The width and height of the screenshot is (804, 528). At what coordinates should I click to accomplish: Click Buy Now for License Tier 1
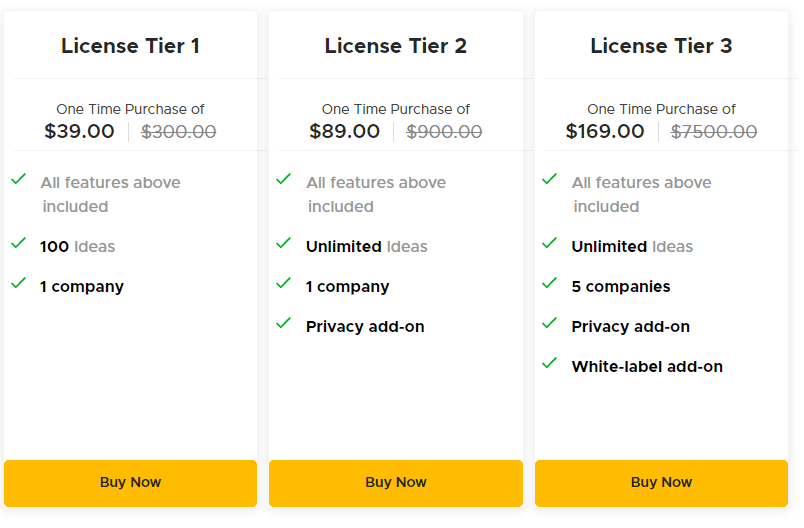(x=130, y=483)
